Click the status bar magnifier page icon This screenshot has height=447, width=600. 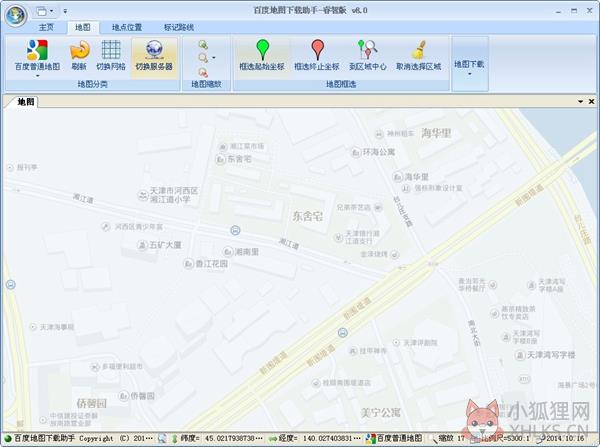click(x=162, y=439)
